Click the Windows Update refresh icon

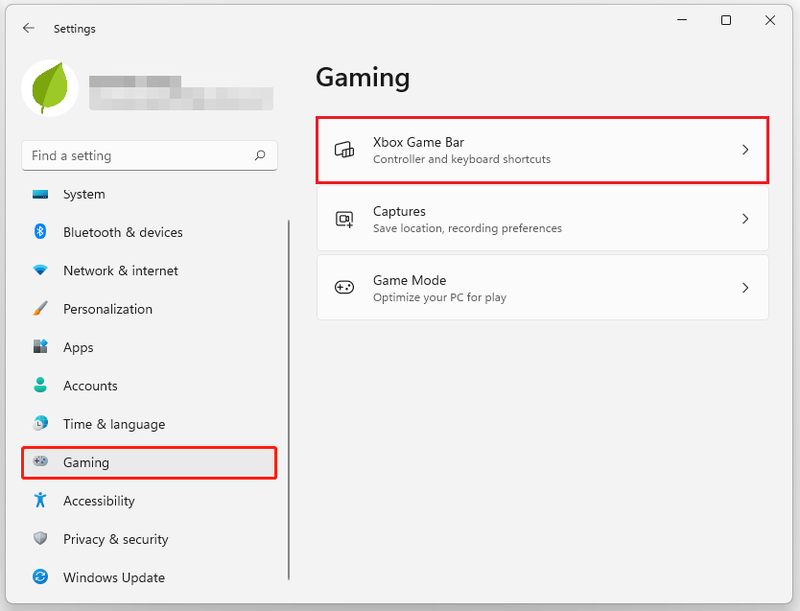click(x=40, y=577)
